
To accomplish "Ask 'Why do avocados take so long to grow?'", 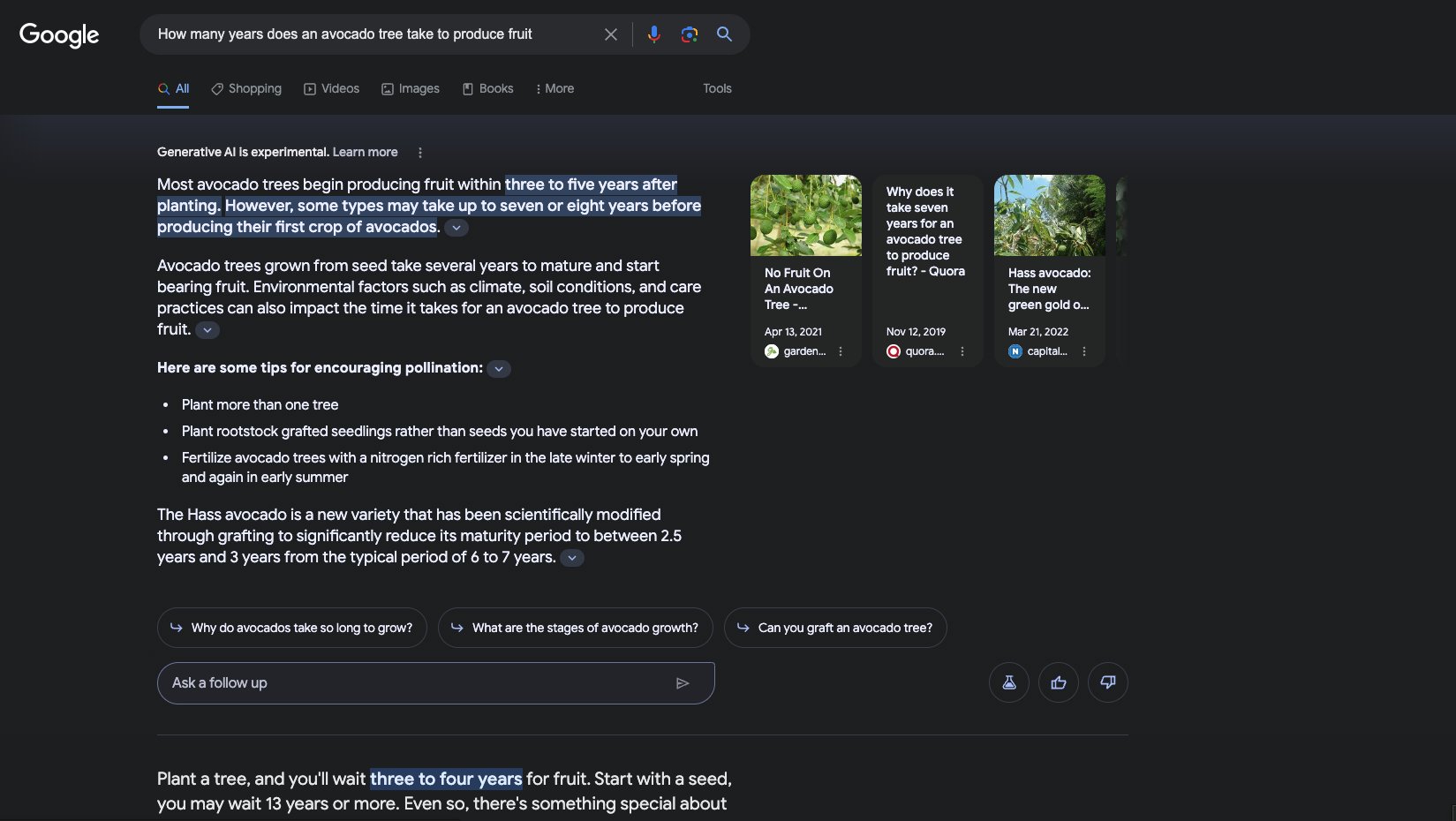I will (x=292, y=628).
